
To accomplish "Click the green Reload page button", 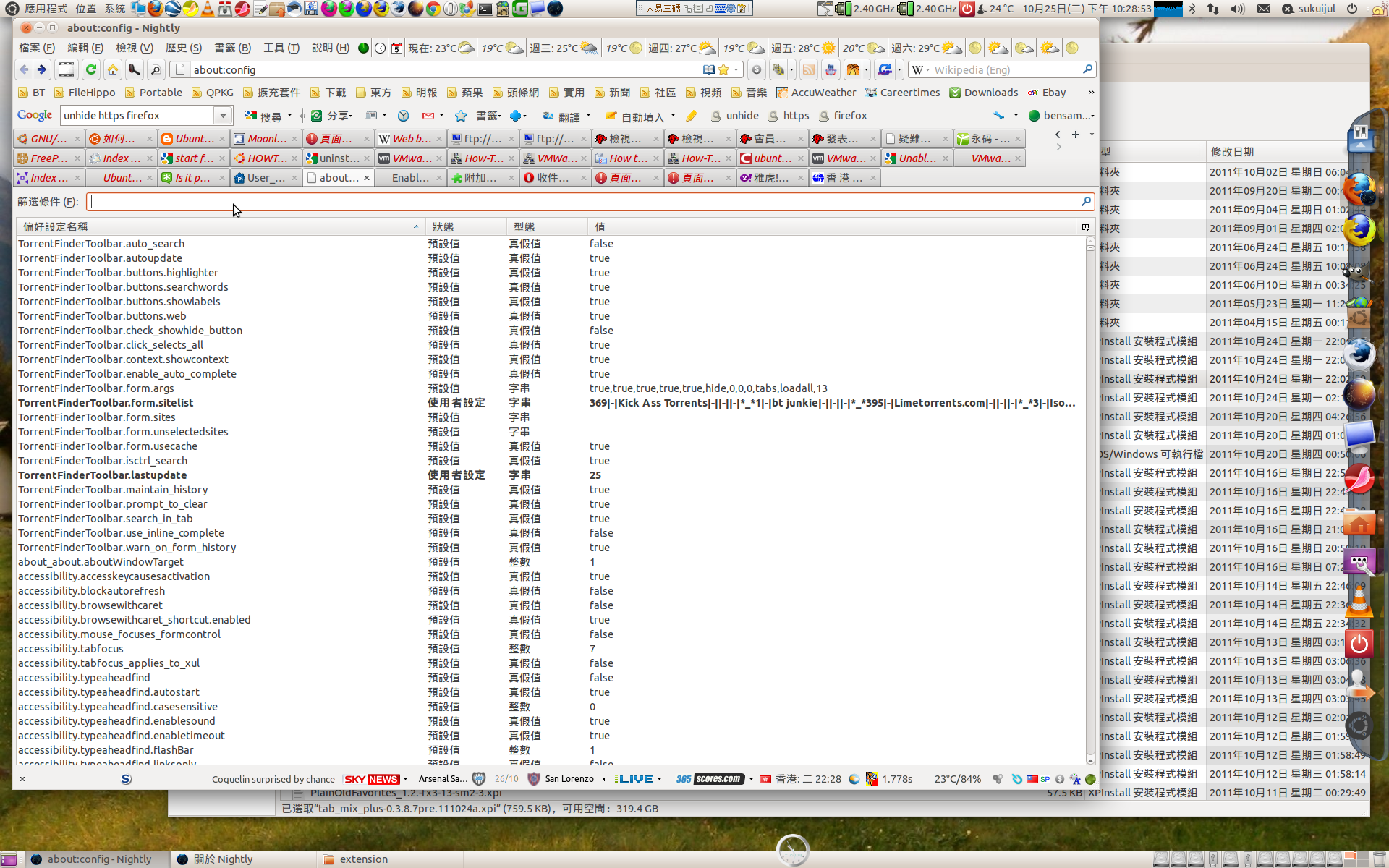I will point(91,69).
